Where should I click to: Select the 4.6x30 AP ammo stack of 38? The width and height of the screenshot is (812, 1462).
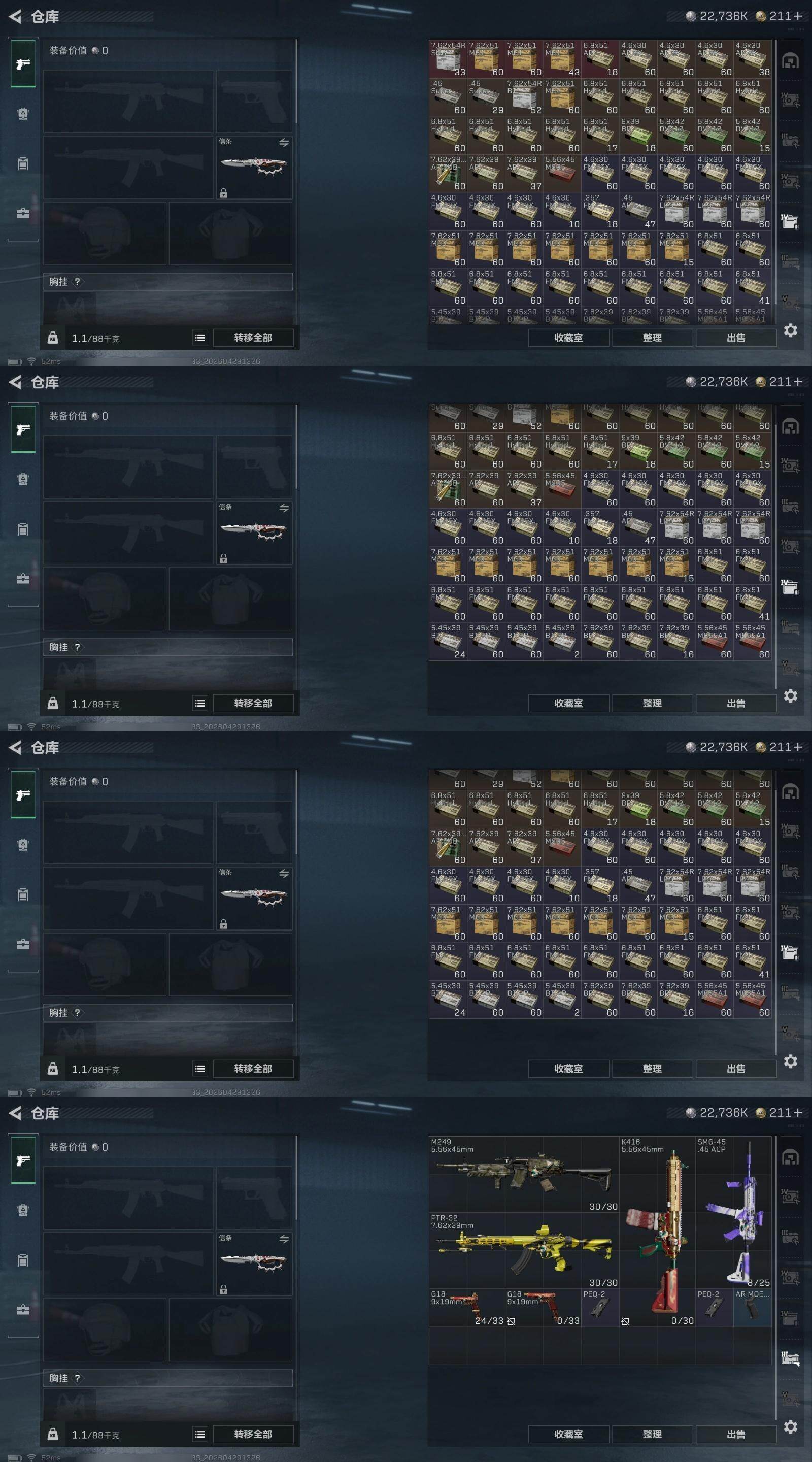(x=753, y=58)
